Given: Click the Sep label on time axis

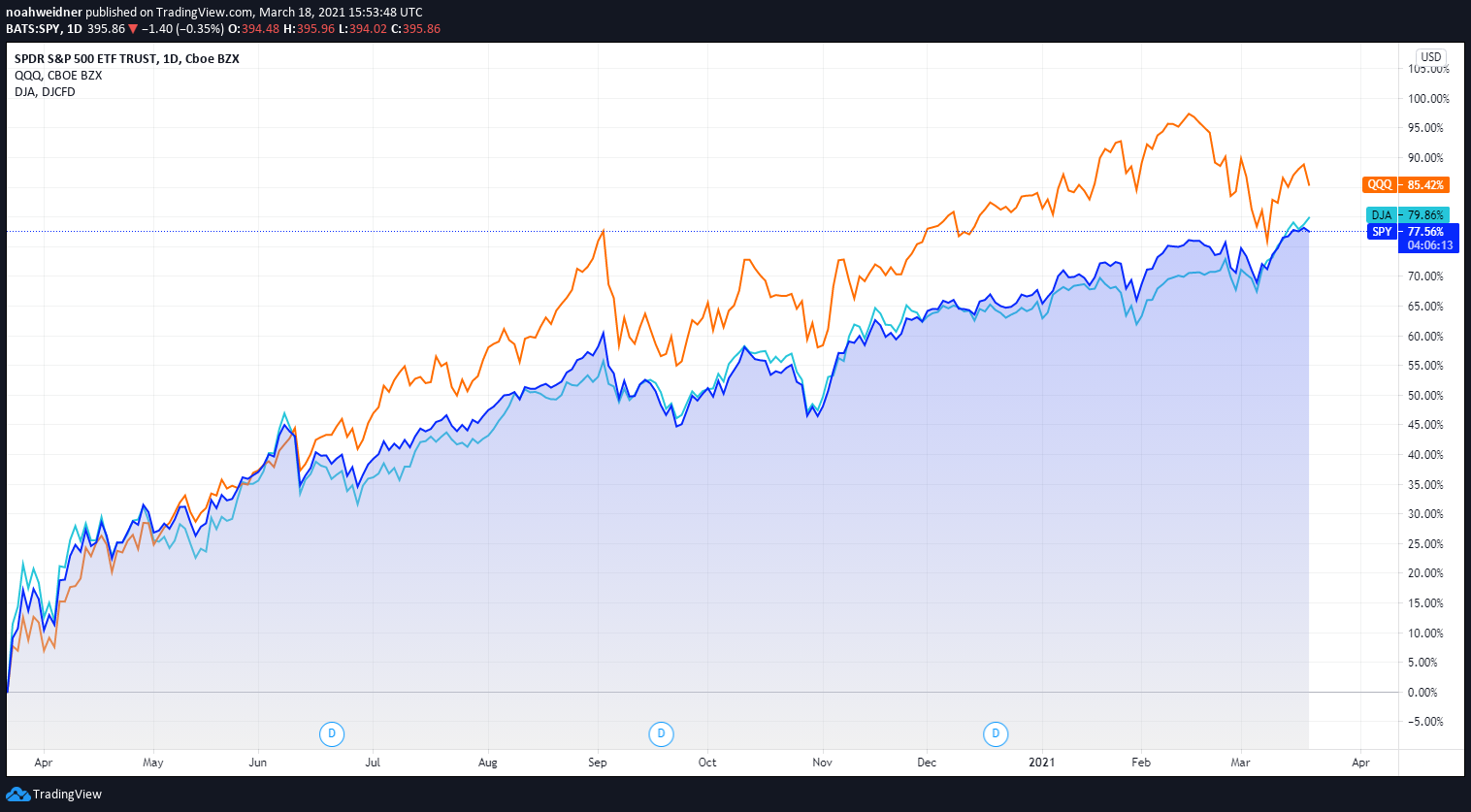Looking at the screenshot, I should [598, 763].
